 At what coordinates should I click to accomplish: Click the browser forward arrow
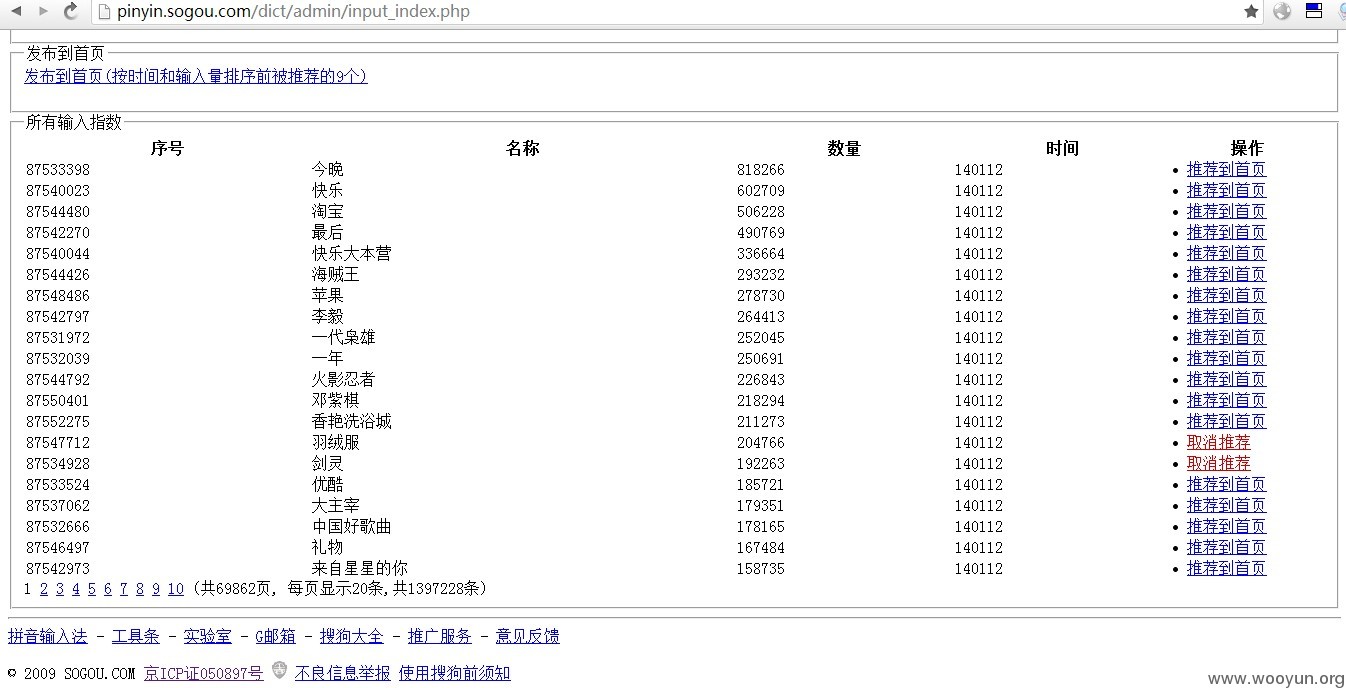43,11
